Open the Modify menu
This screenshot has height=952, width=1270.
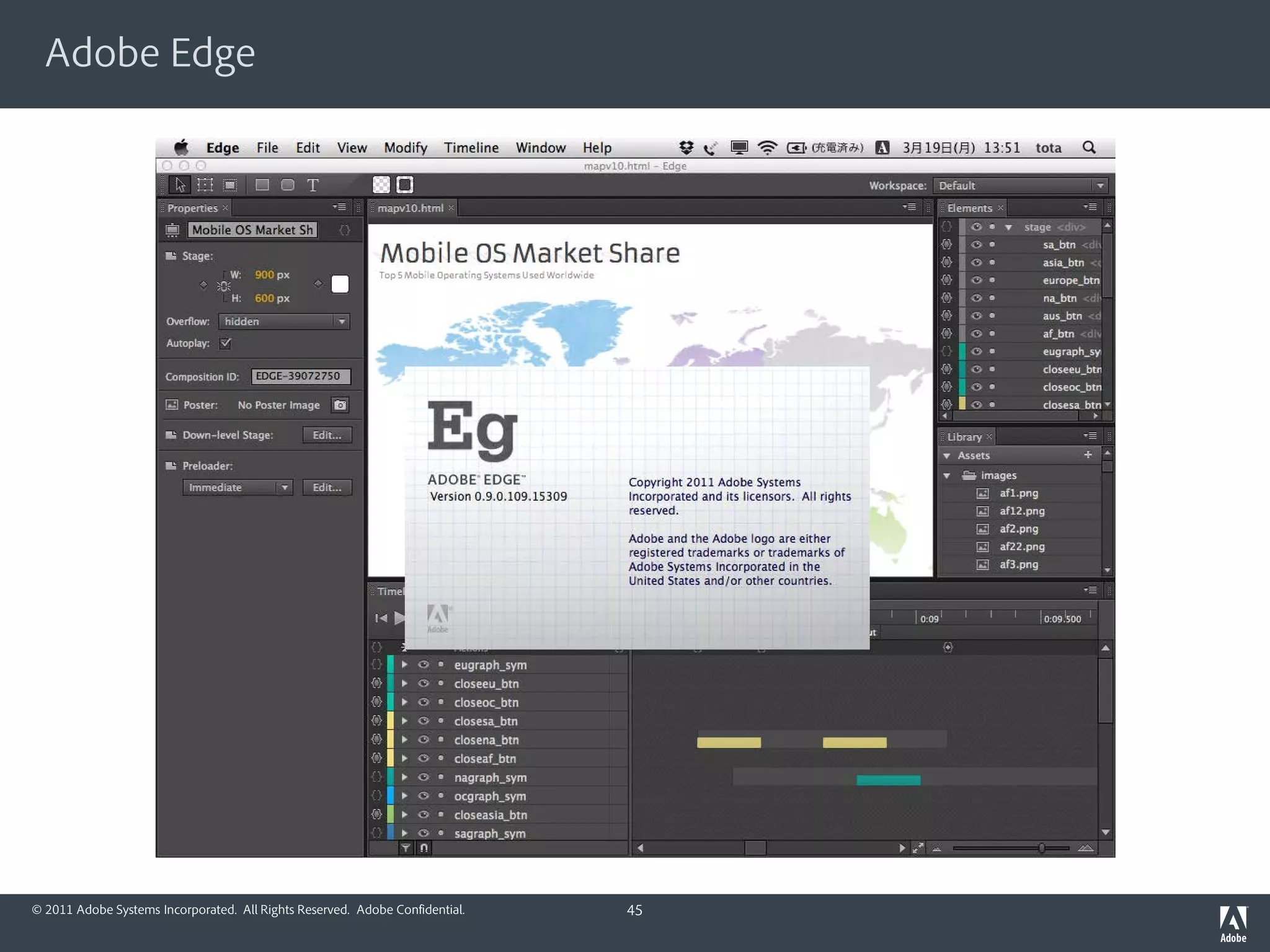point(406,148)
